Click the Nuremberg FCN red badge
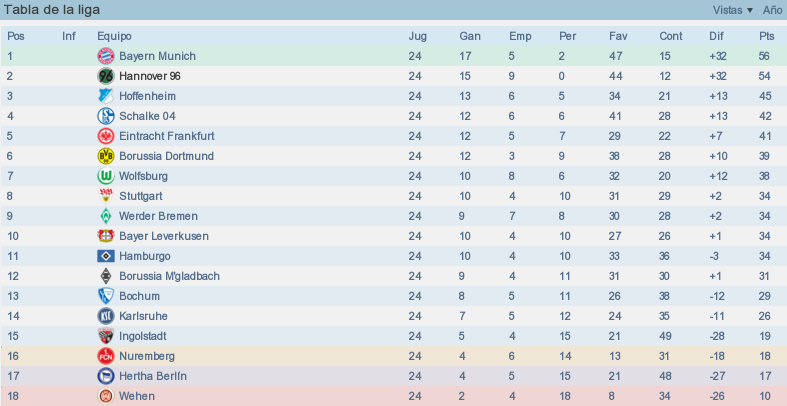Image resolution: width=787 pixels, height=406 pixels. (x=105, y=356)
